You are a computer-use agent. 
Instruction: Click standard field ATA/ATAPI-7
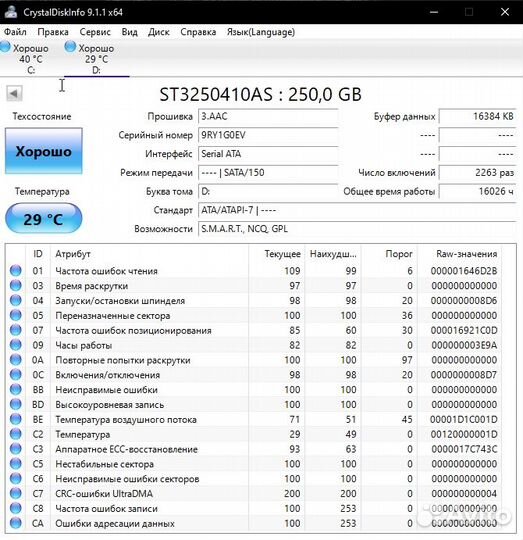tap(357, 210)
